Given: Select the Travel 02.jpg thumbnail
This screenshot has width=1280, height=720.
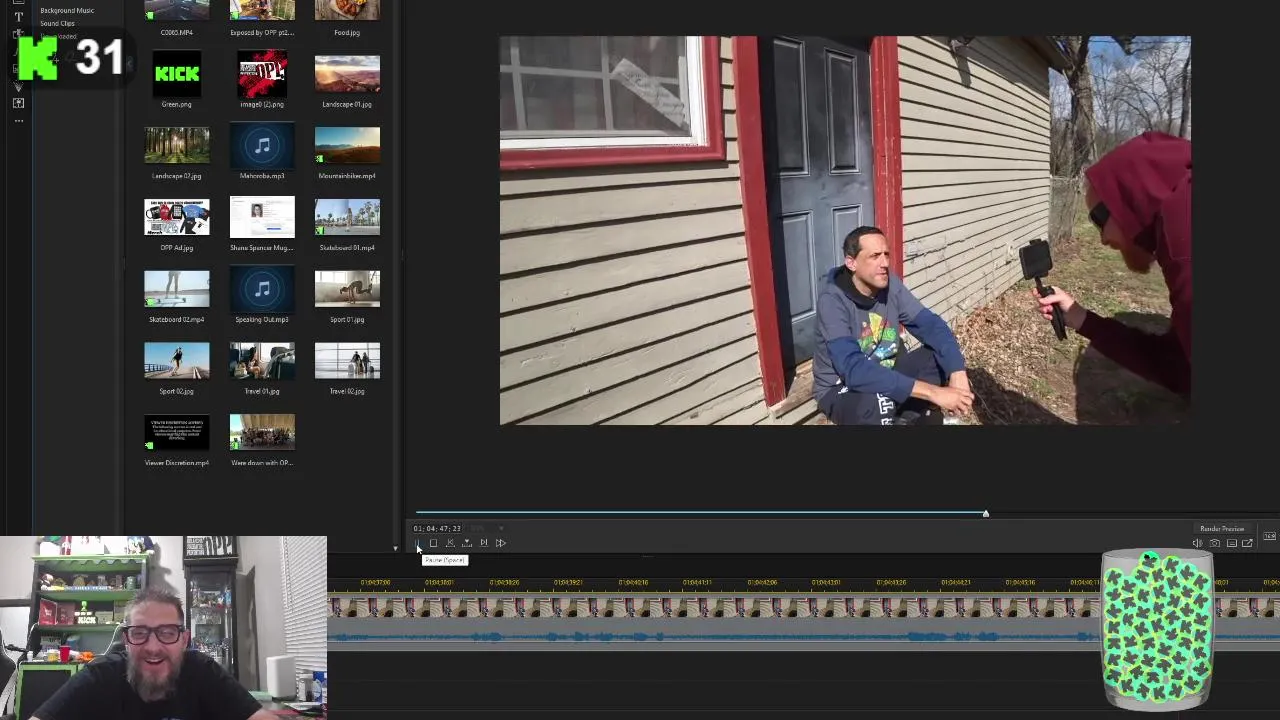Looking at the screenshot, I should click(347, 361).
